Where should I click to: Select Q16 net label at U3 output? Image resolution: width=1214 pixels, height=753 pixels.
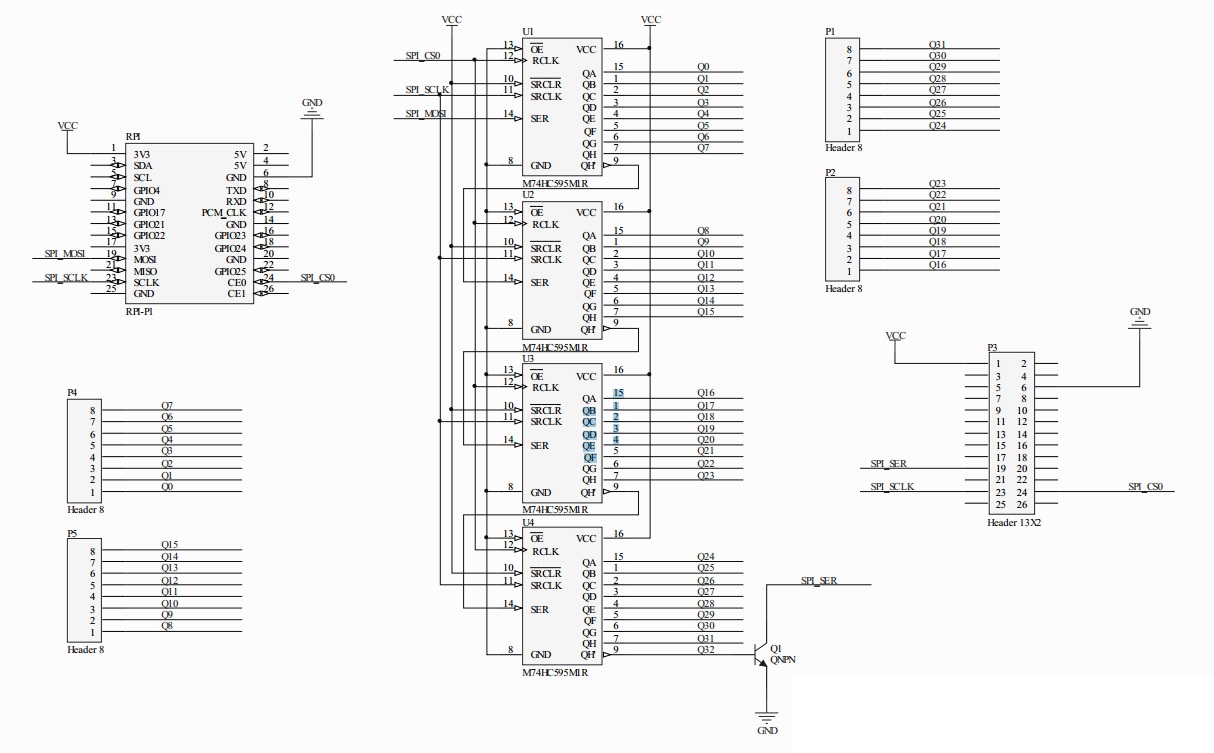pyautogui.click(x=706, y=393)
